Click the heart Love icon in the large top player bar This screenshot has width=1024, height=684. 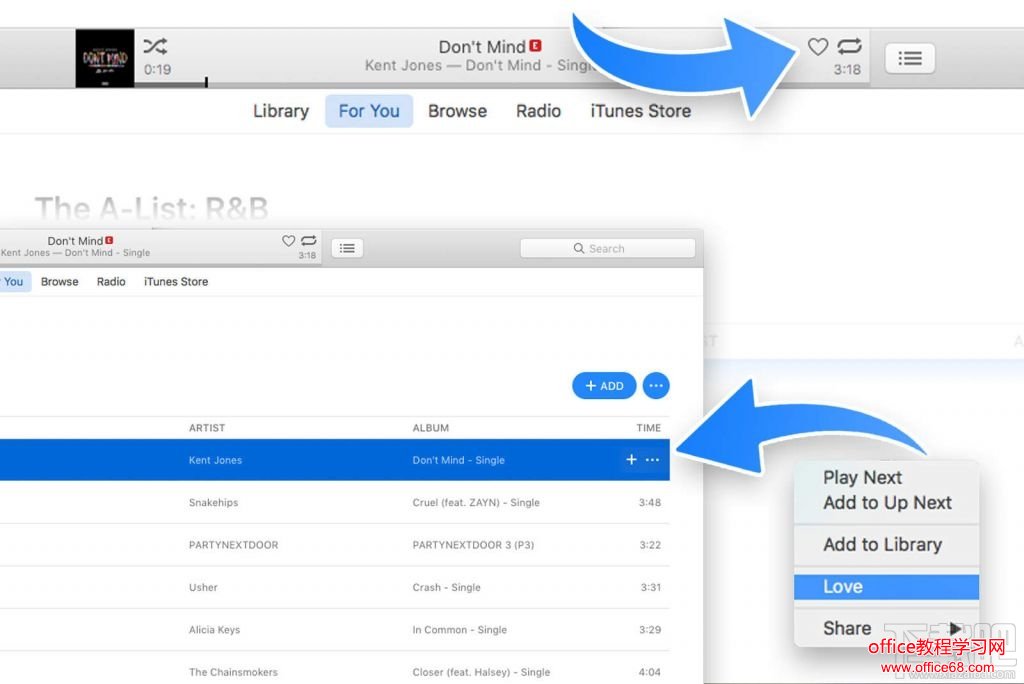818,46
